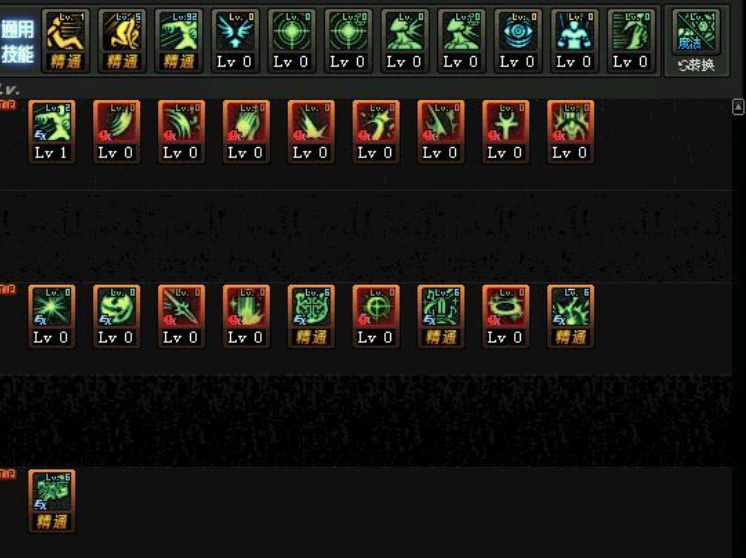Click the 通用技能 category label

coord(18,42)
